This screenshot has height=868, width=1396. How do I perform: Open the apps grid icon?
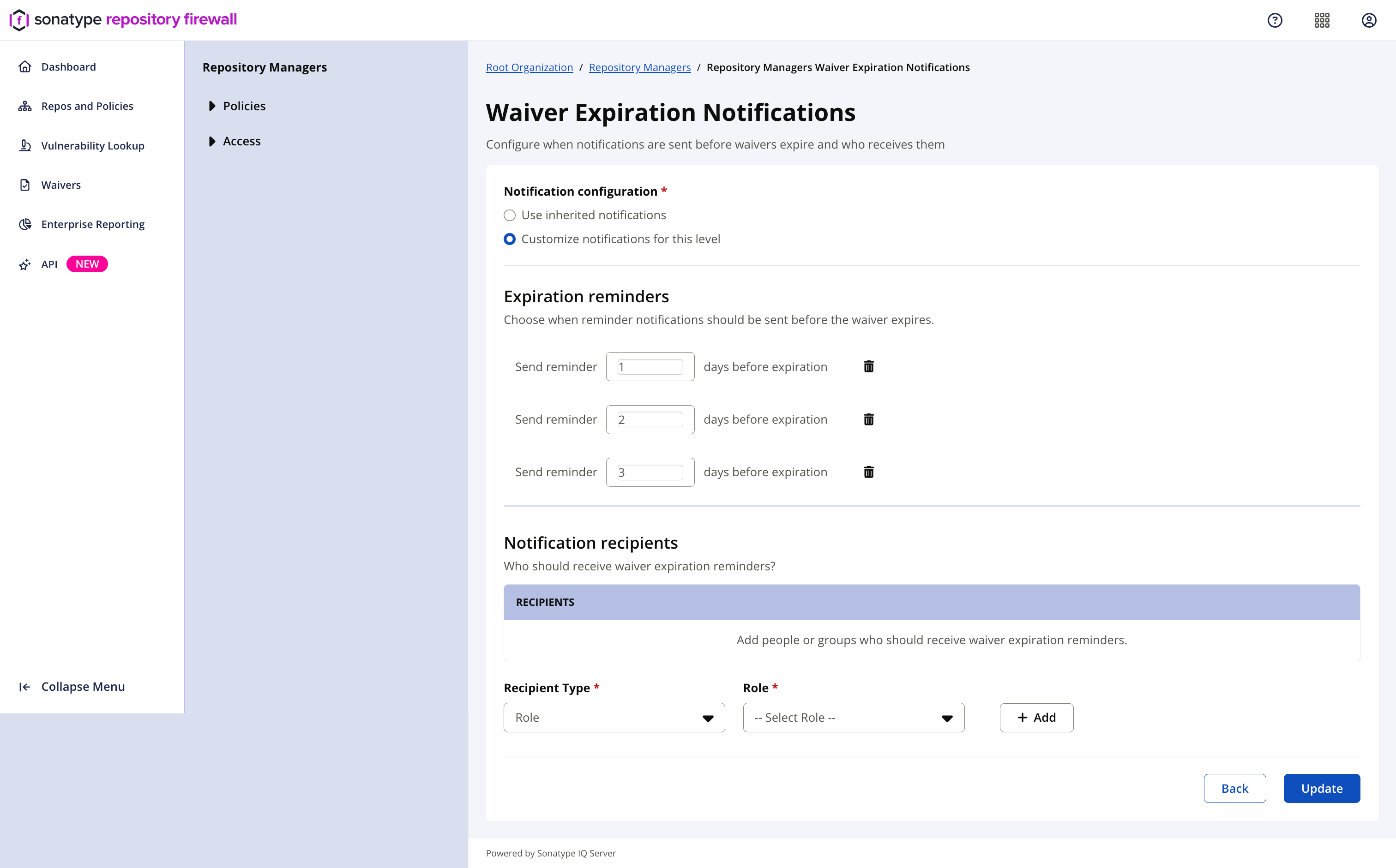pos(1322,21)
